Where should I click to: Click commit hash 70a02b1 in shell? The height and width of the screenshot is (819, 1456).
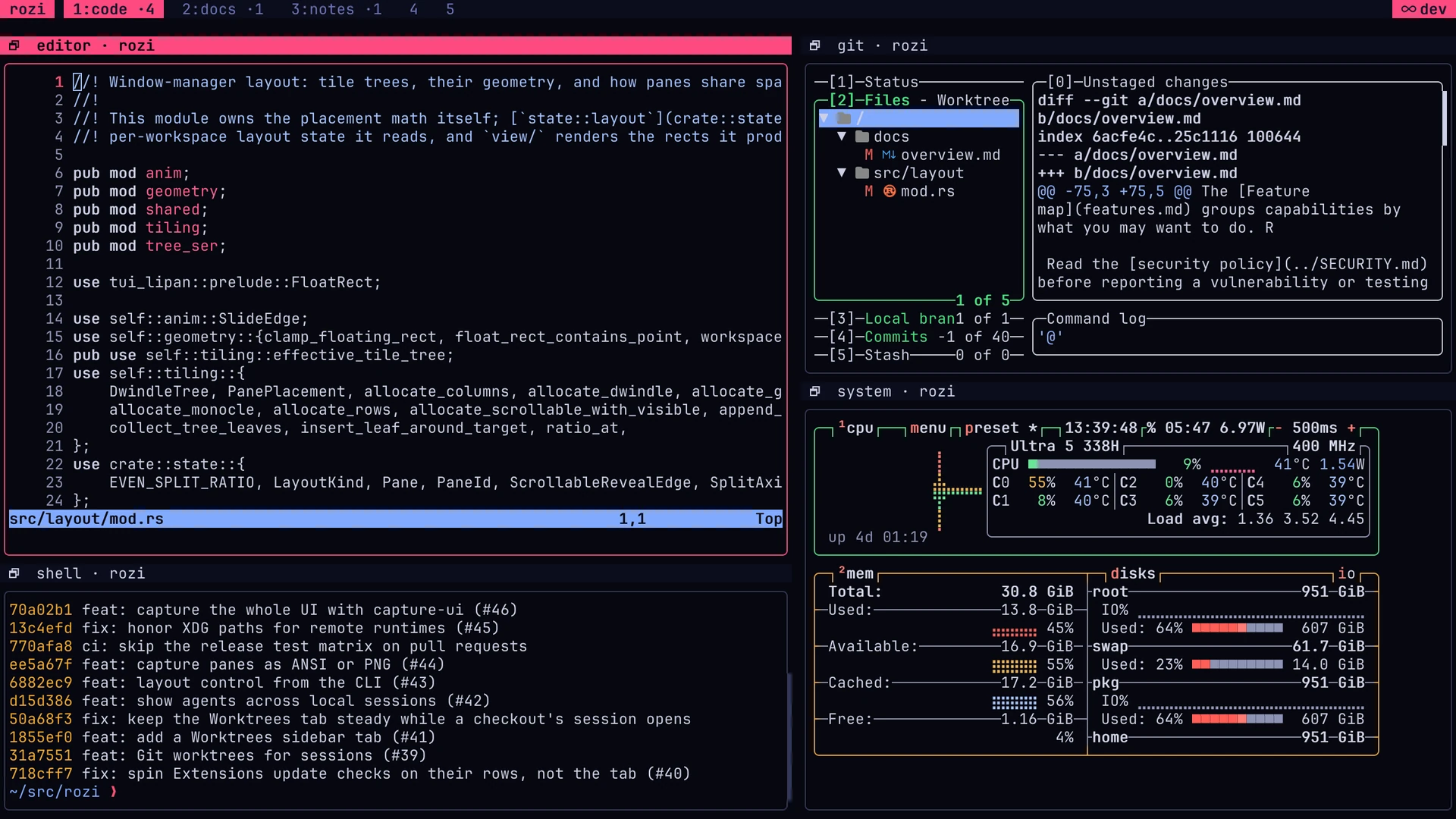pyautogui.click(x=41, y=610)
